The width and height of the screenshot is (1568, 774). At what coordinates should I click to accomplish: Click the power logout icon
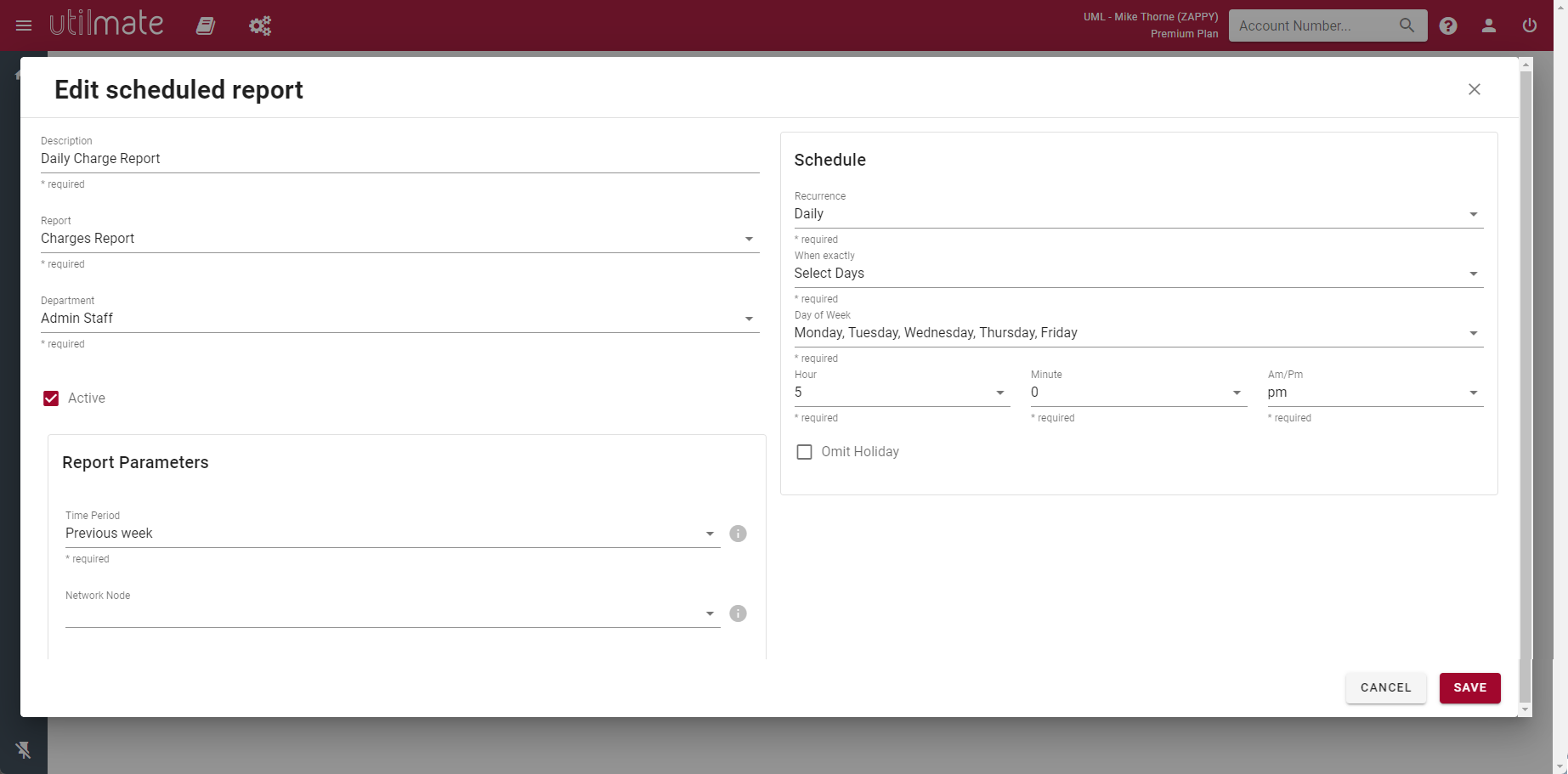pos(1530,25)
